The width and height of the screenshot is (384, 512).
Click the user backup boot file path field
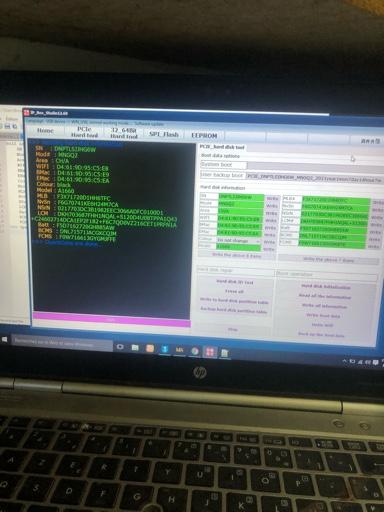coord(315,177)
